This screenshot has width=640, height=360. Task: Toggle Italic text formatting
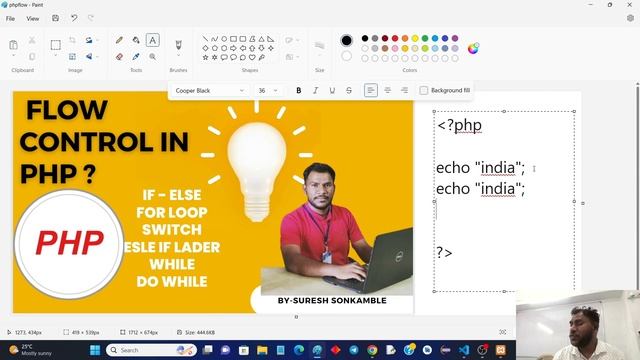[316, 91]
